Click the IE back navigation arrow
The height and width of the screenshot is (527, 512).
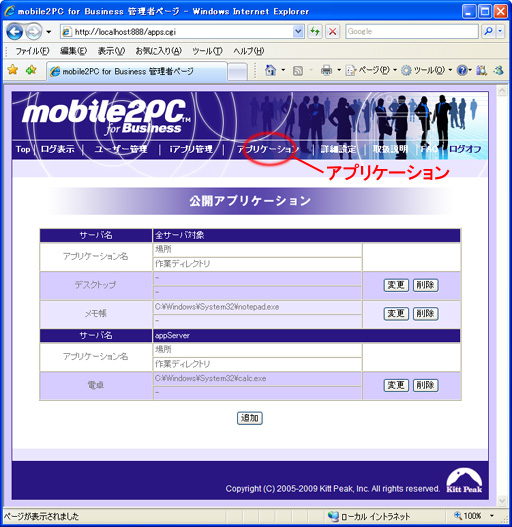(x=14, y=32)
